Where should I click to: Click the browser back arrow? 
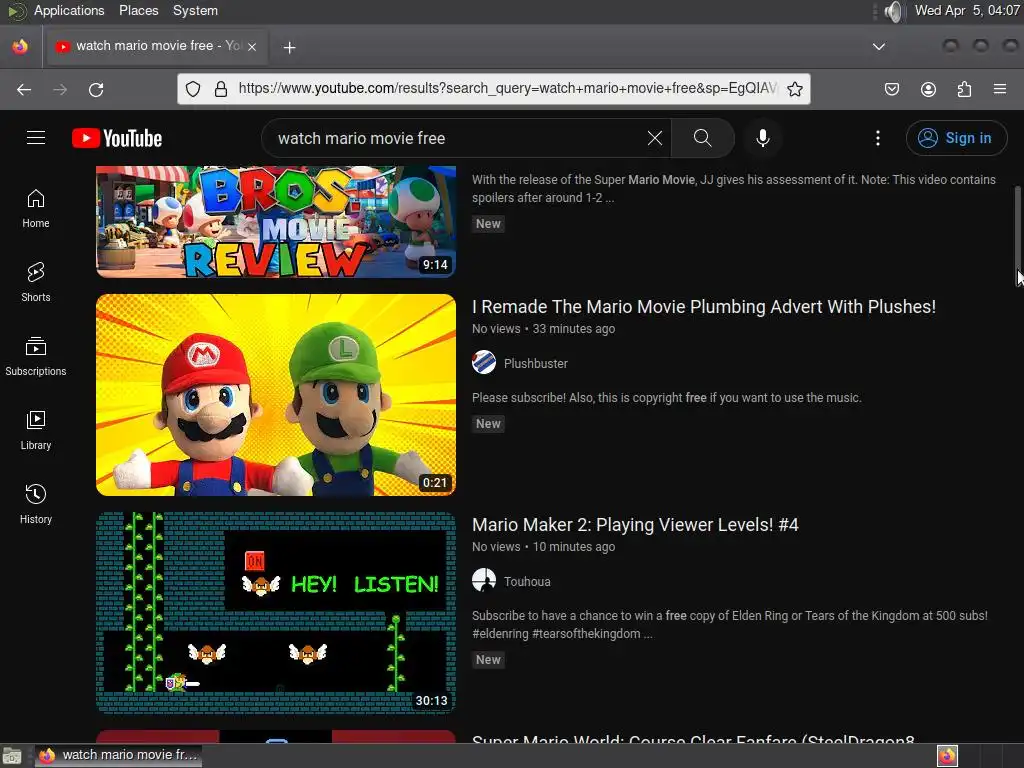point(24,89)
